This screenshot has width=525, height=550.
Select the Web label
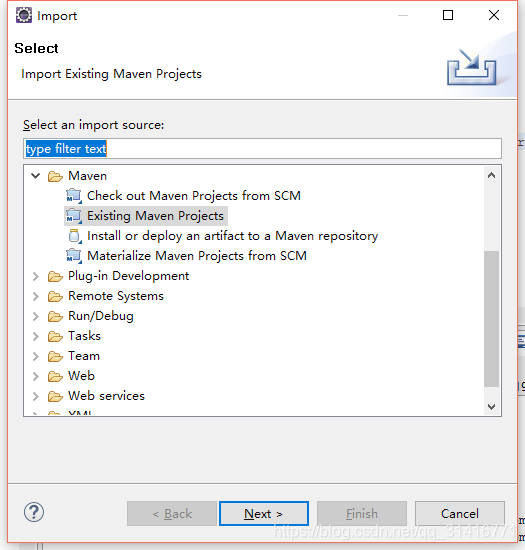click(81, 376)
